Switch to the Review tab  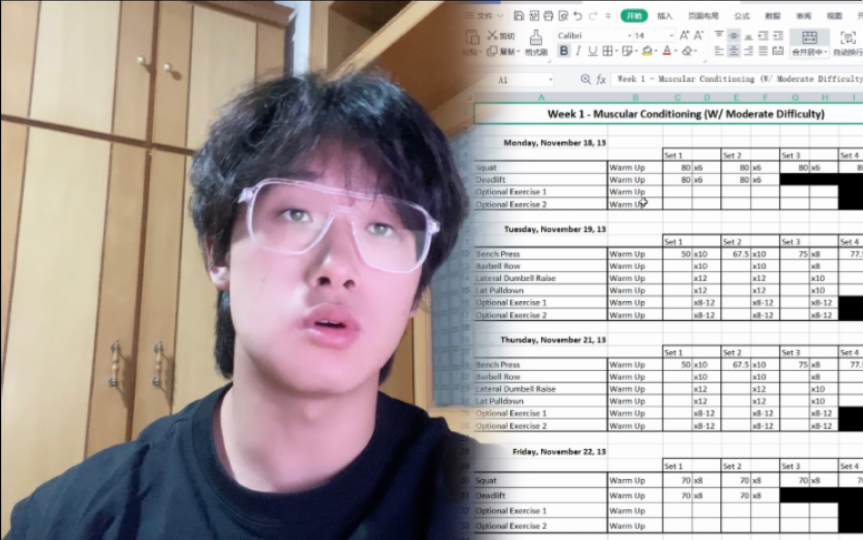[804, 16]
